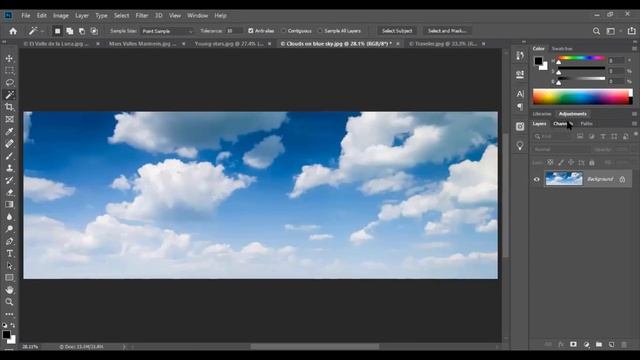Image resolution: width=640 pixels, height=360 pixels.
Task: Add a layer mask icon
Action: click(573, 344)
